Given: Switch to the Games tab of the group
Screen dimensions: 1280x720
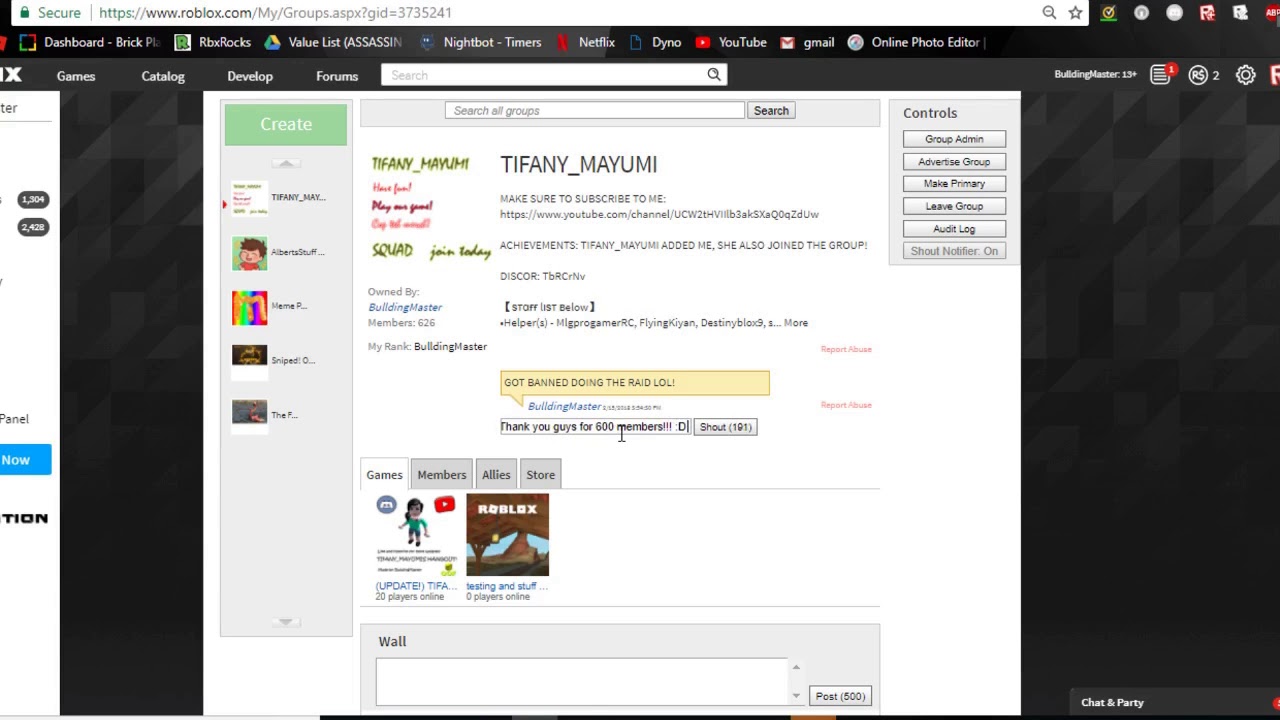Looking at the screenshot, I should [x=384, y=475].
